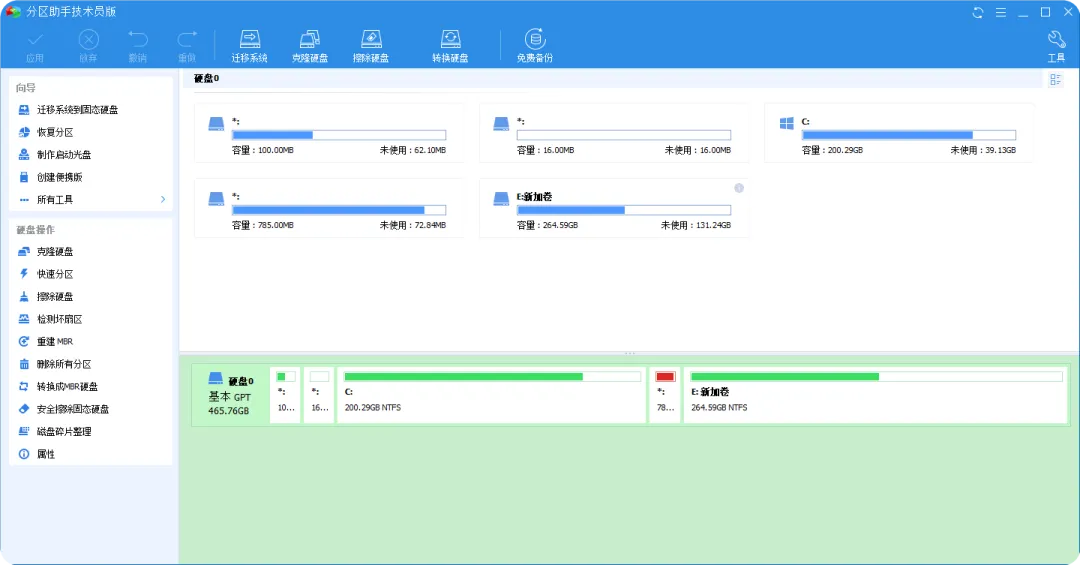Click the app logo in title bar
This screenshot has width=1080, height=565.
click(x=13, y=12)
